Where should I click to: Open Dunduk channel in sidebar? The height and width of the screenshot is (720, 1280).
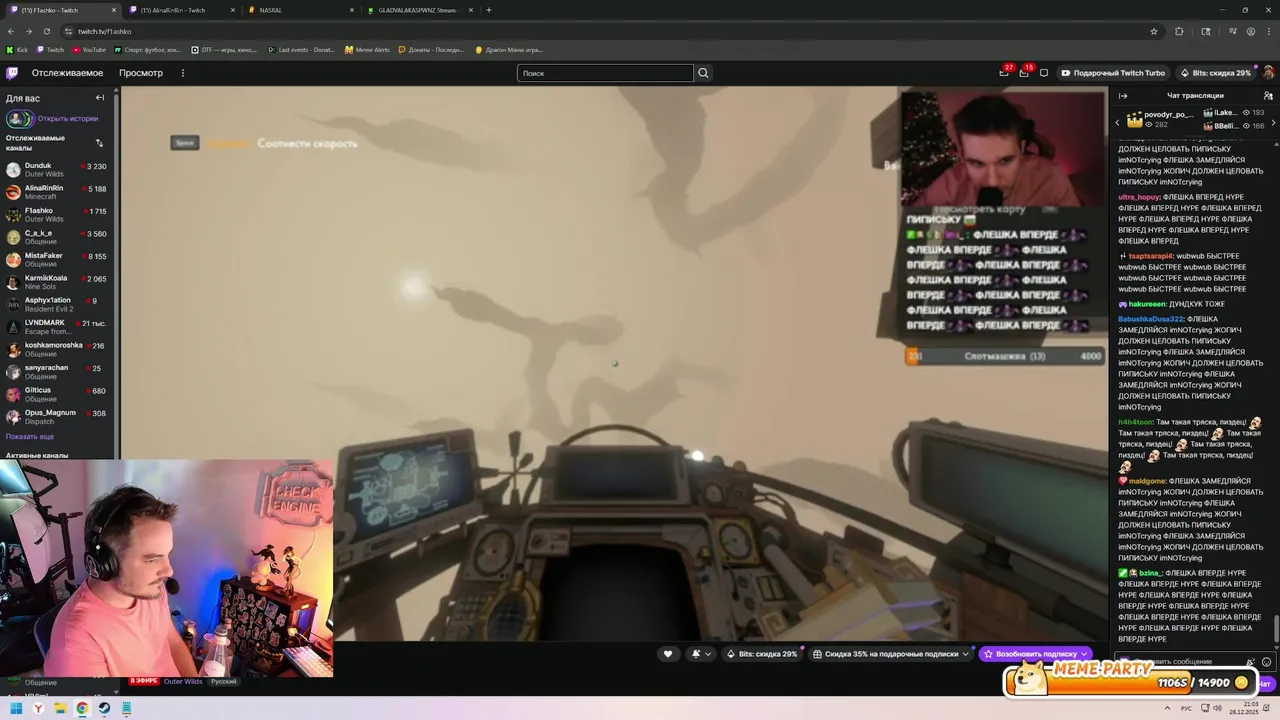coord(58,170)
